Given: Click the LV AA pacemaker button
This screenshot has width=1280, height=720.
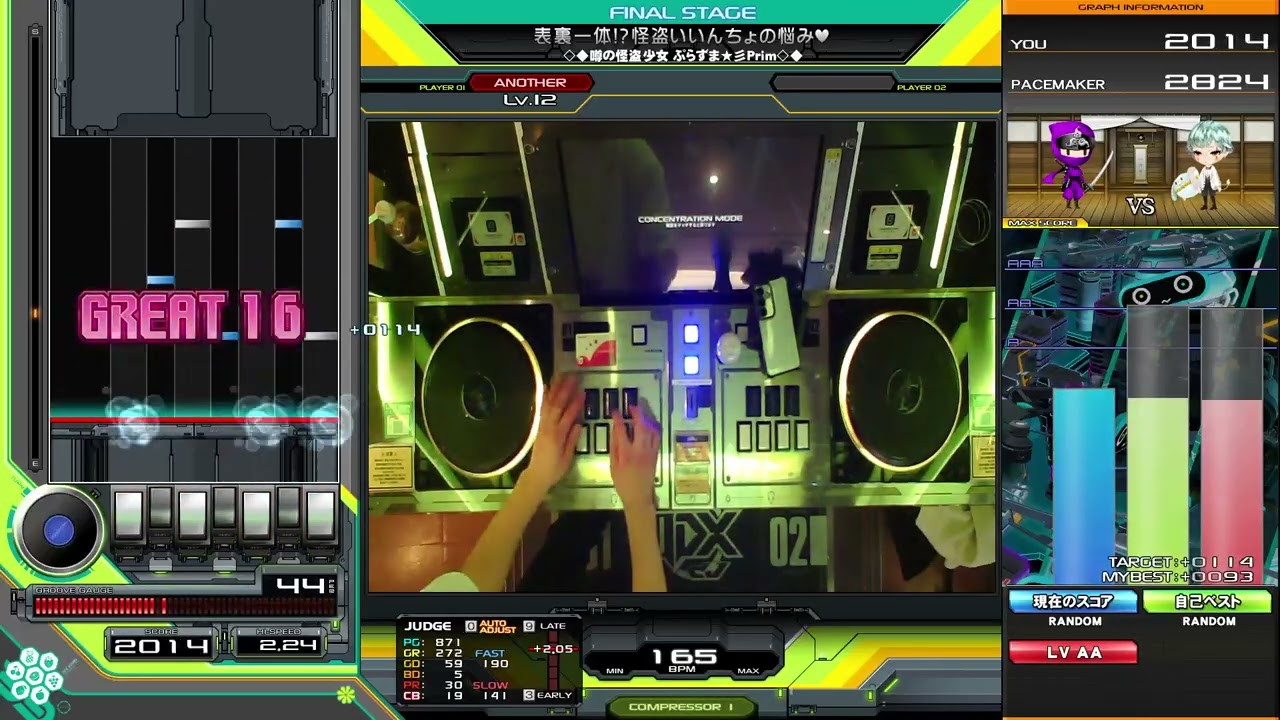Looking at the screenshot, I should coord(1073,653).
